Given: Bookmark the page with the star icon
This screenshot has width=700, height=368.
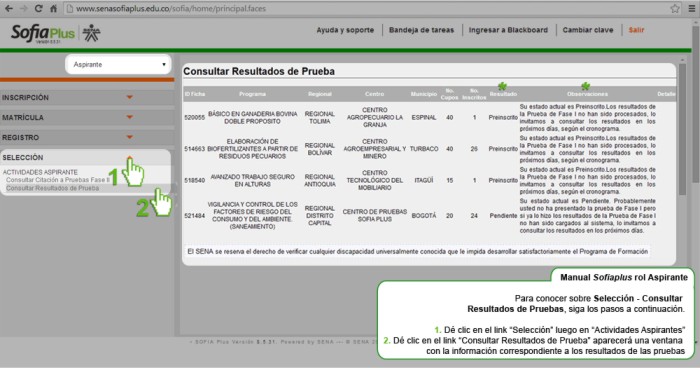Looking at the screenshot, I should 675,8.
